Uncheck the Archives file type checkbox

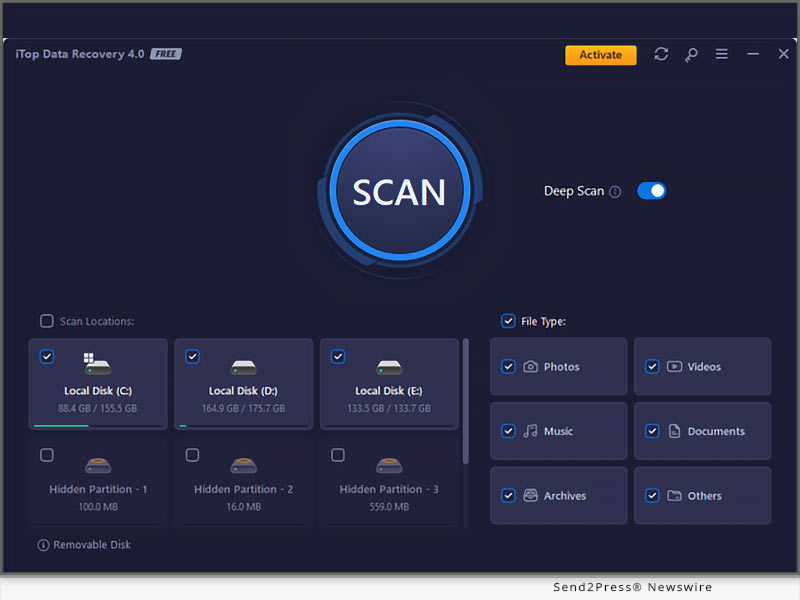508,495
